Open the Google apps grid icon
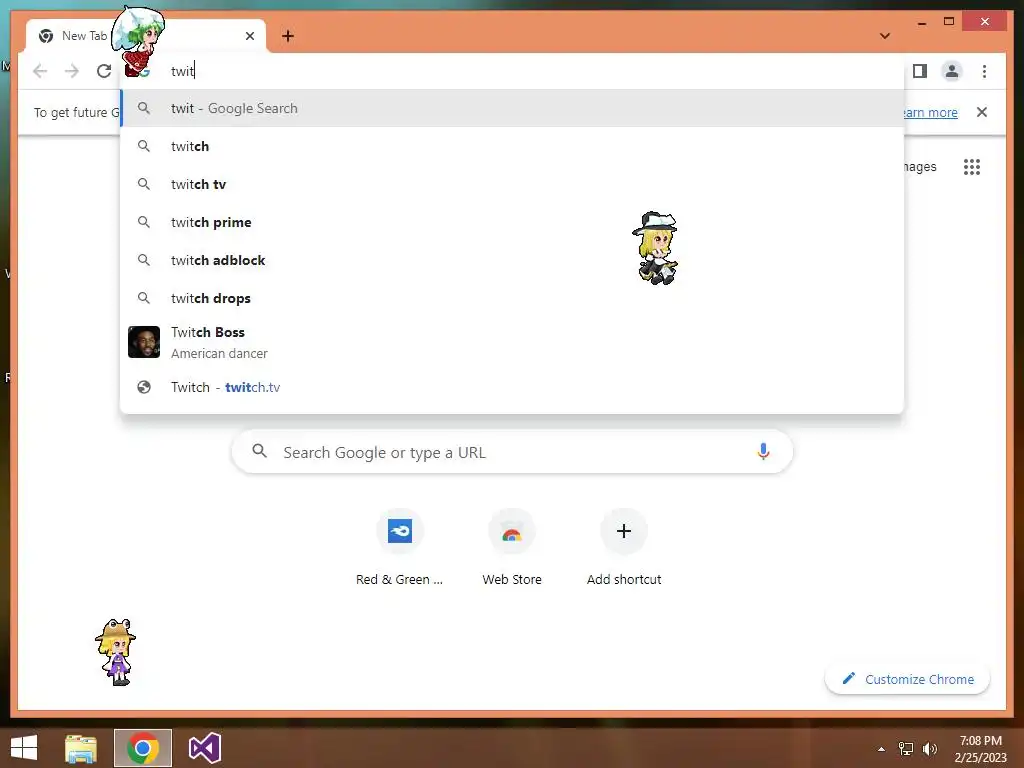 coord(972,167)
